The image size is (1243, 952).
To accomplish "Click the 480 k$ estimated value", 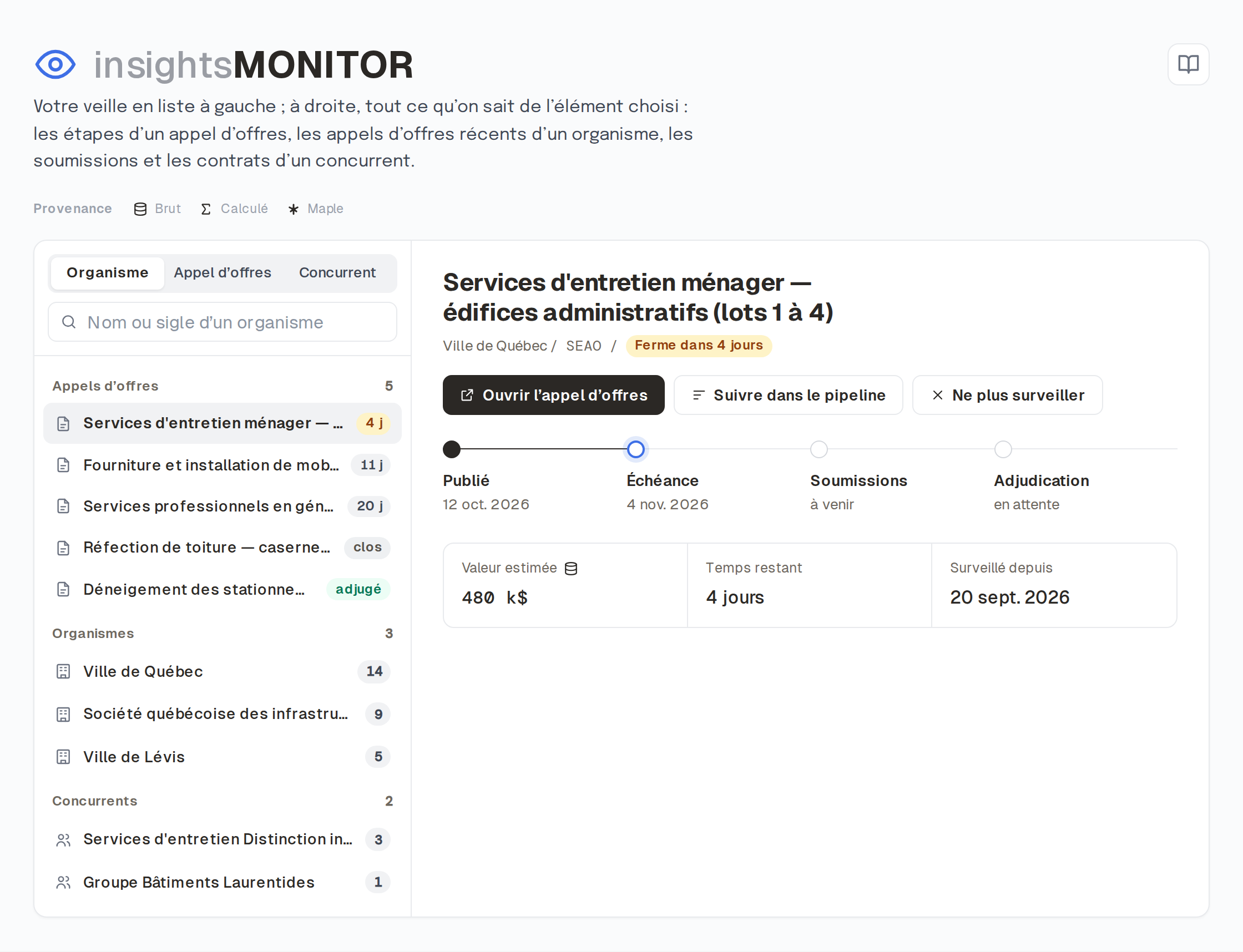I will click(494, 598).
